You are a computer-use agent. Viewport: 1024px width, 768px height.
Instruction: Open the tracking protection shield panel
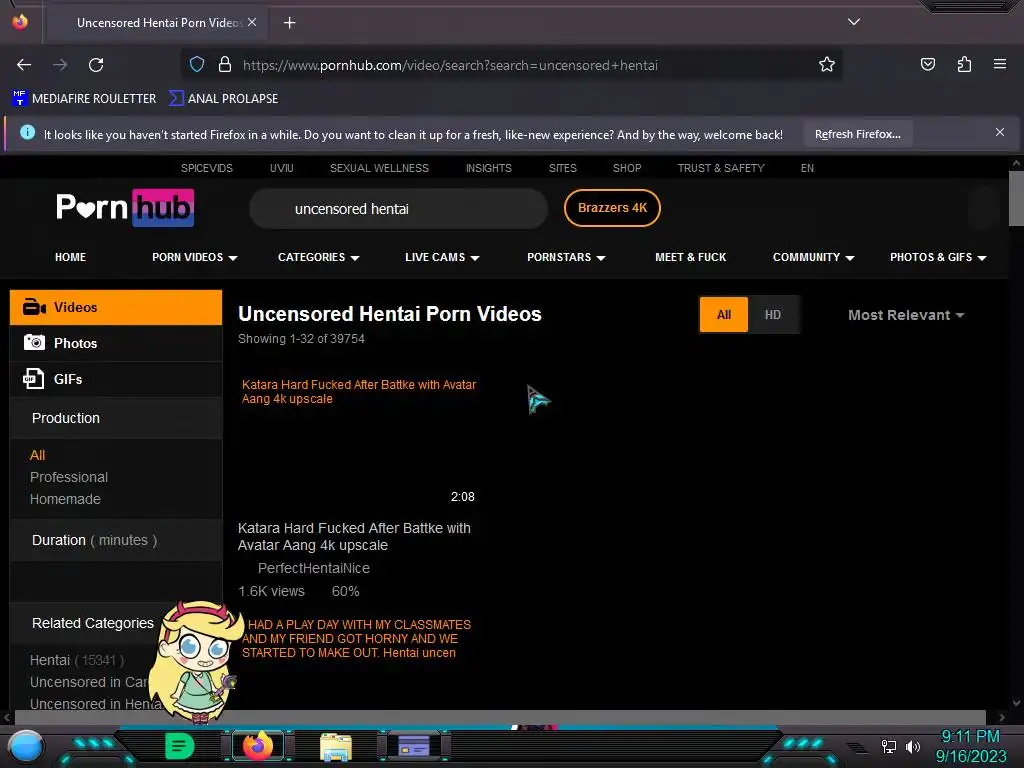(197, 65)
